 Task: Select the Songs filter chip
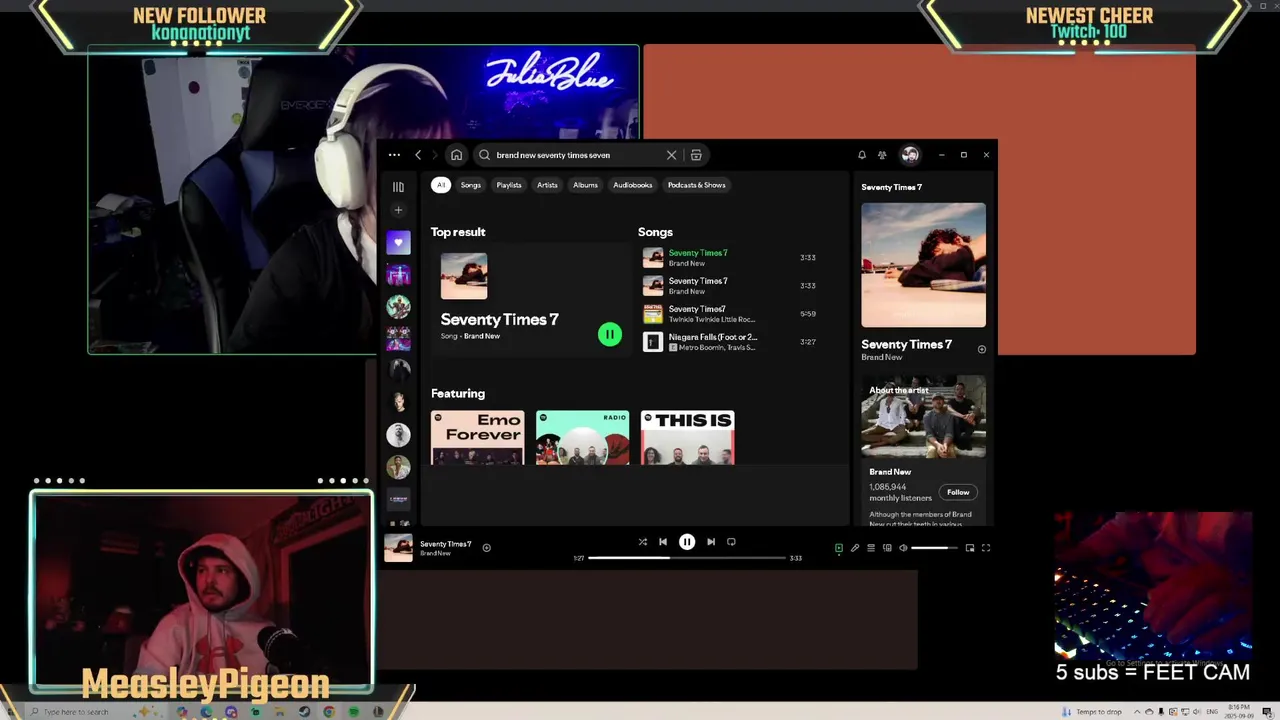point(471,185)
